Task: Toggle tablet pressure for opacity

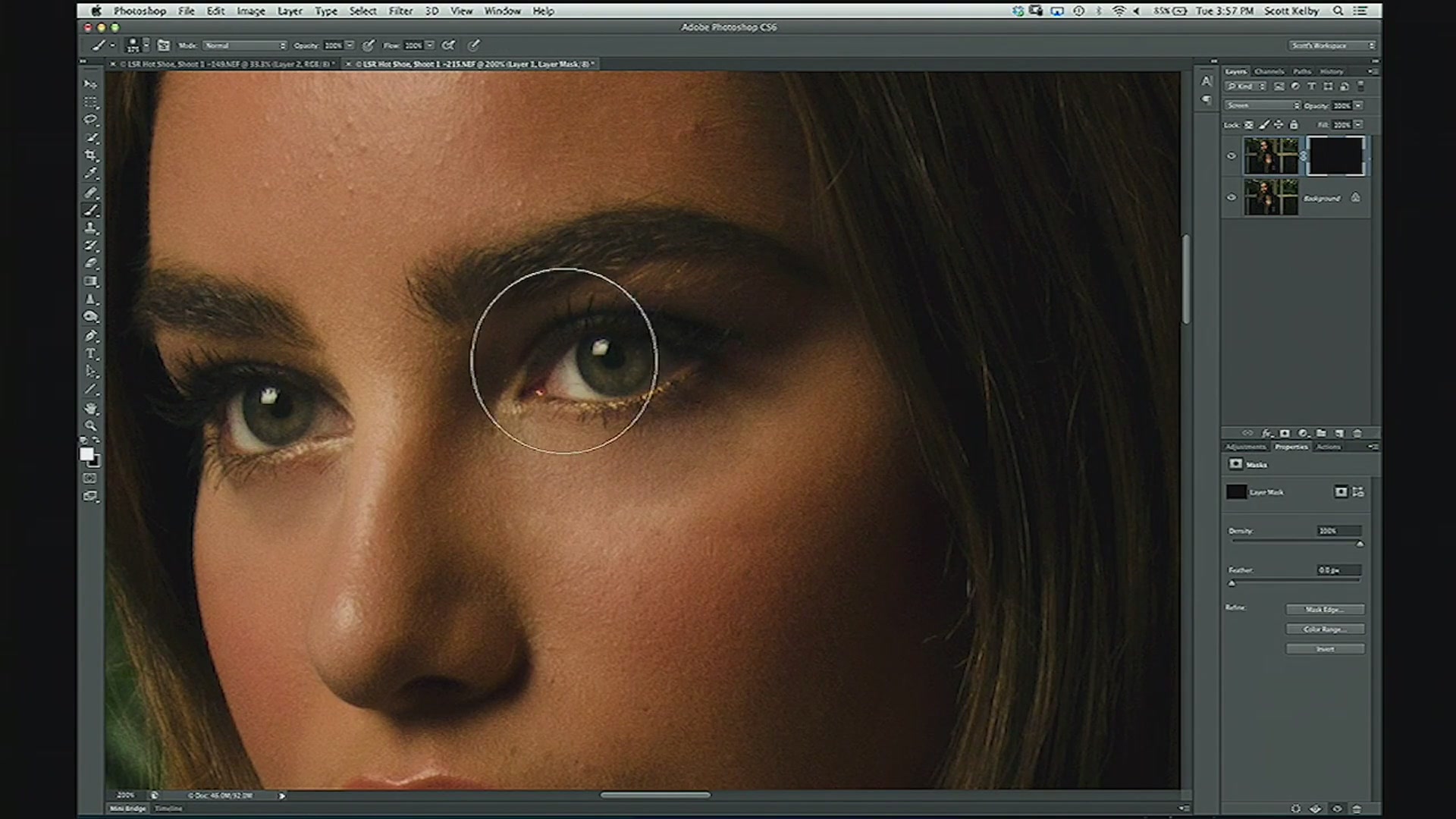Action: (x=369, y=45)
